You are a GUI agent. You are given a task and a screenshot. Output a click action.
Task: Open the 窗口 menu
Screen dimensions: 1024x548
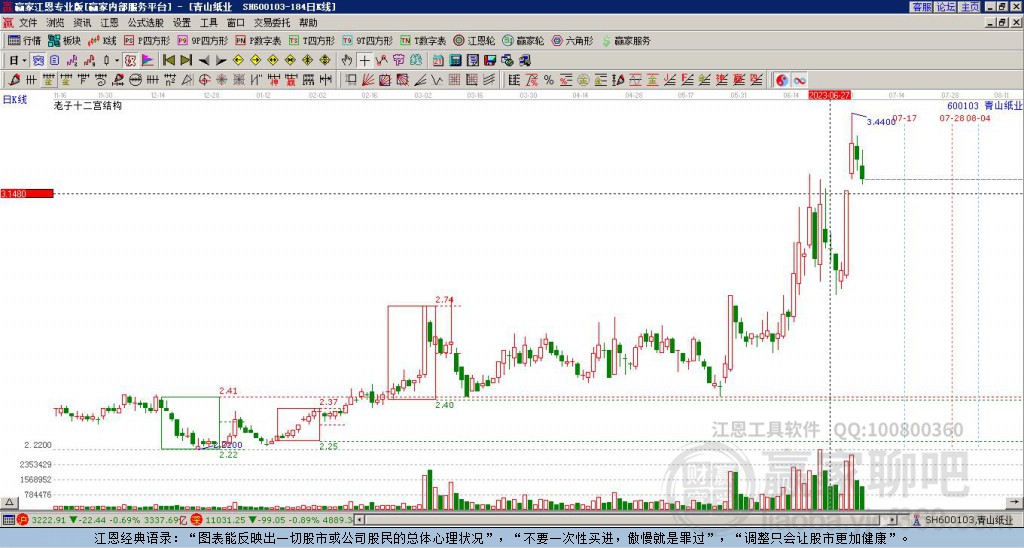pos(236,23)
